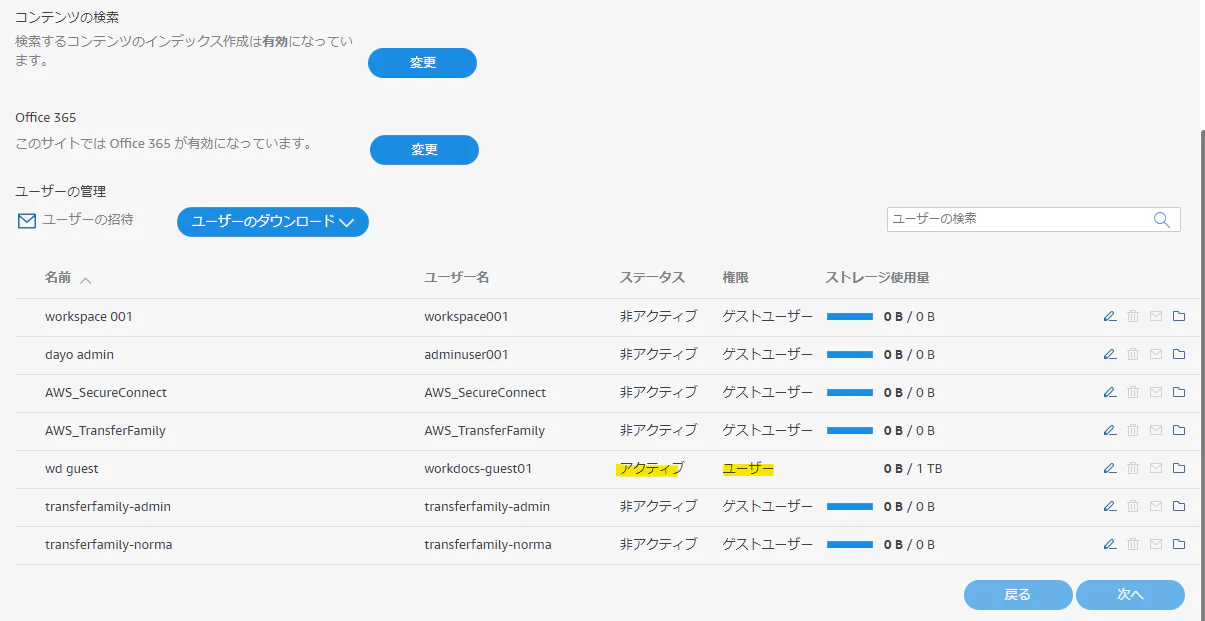Click the search magnifier icon

pos(1162,220)
